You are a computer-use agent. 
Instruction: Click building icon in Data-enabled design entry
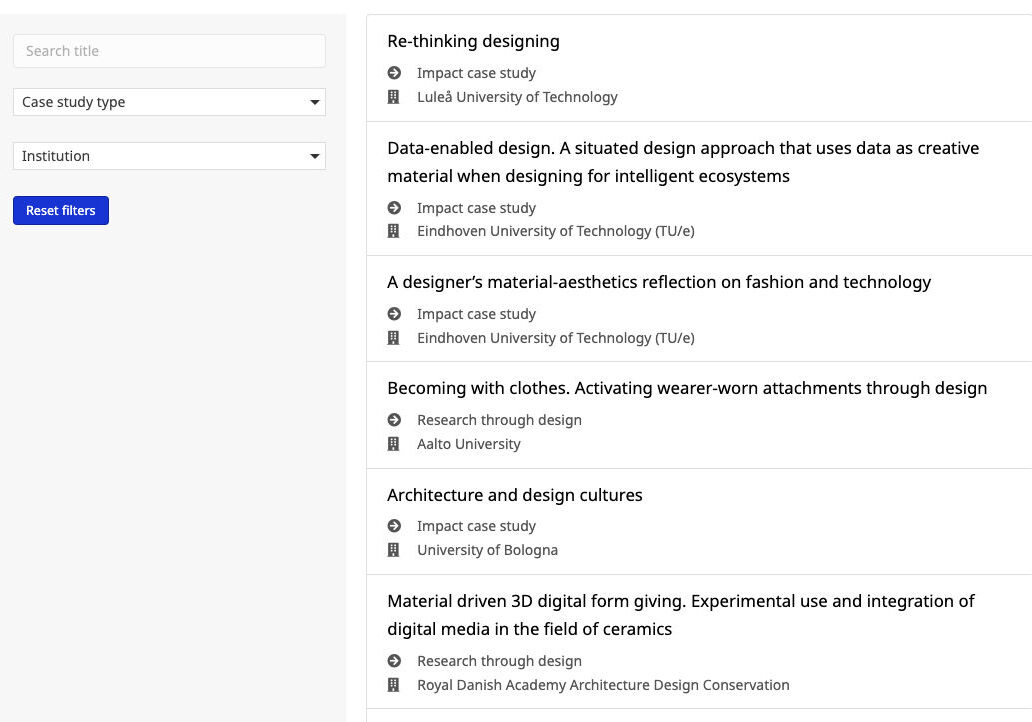coord(394,231)
